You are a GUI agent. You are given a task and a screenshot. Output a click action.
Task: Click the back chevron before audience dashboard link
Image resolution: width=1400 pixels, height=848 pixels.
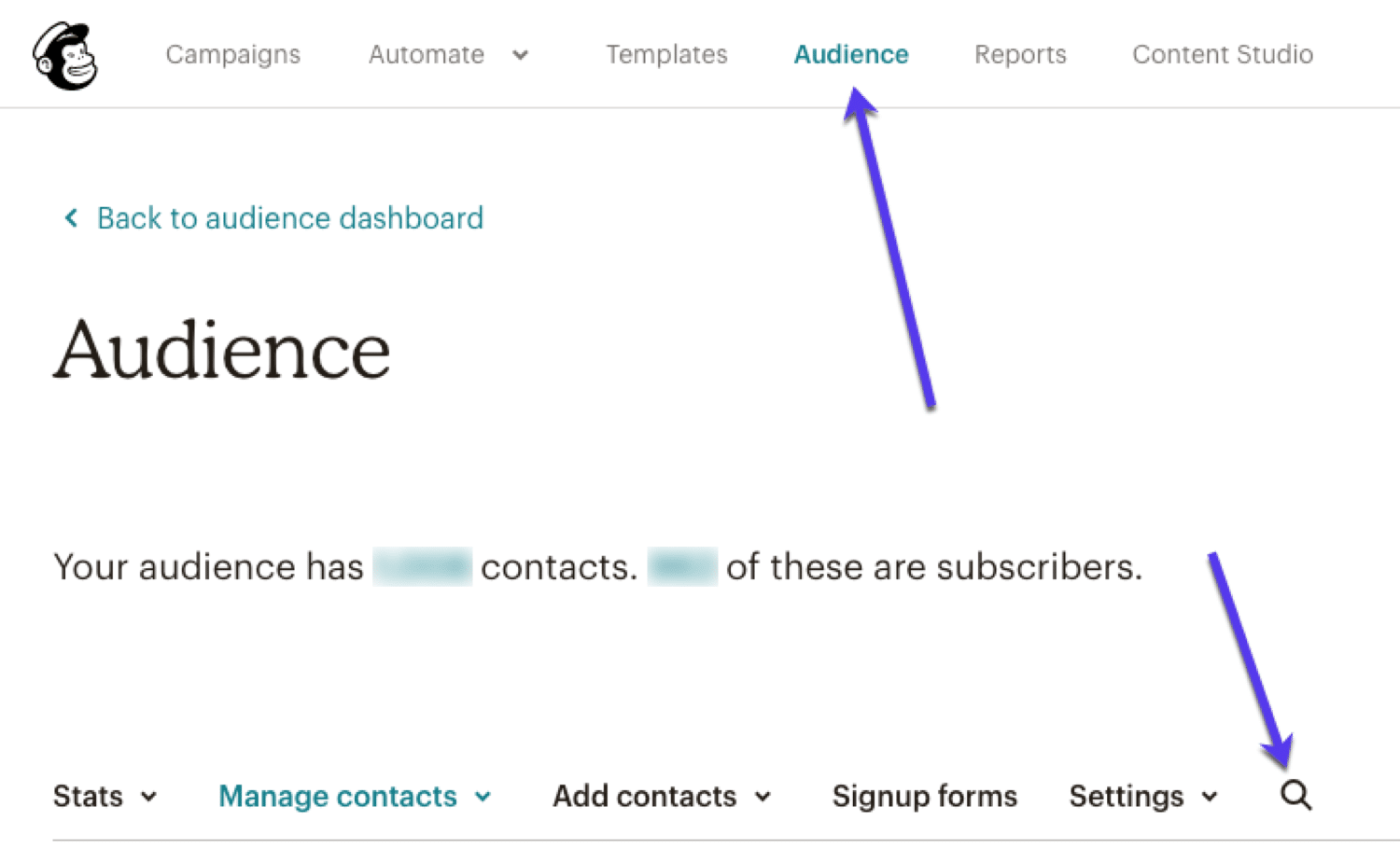(x=71, y=218)
